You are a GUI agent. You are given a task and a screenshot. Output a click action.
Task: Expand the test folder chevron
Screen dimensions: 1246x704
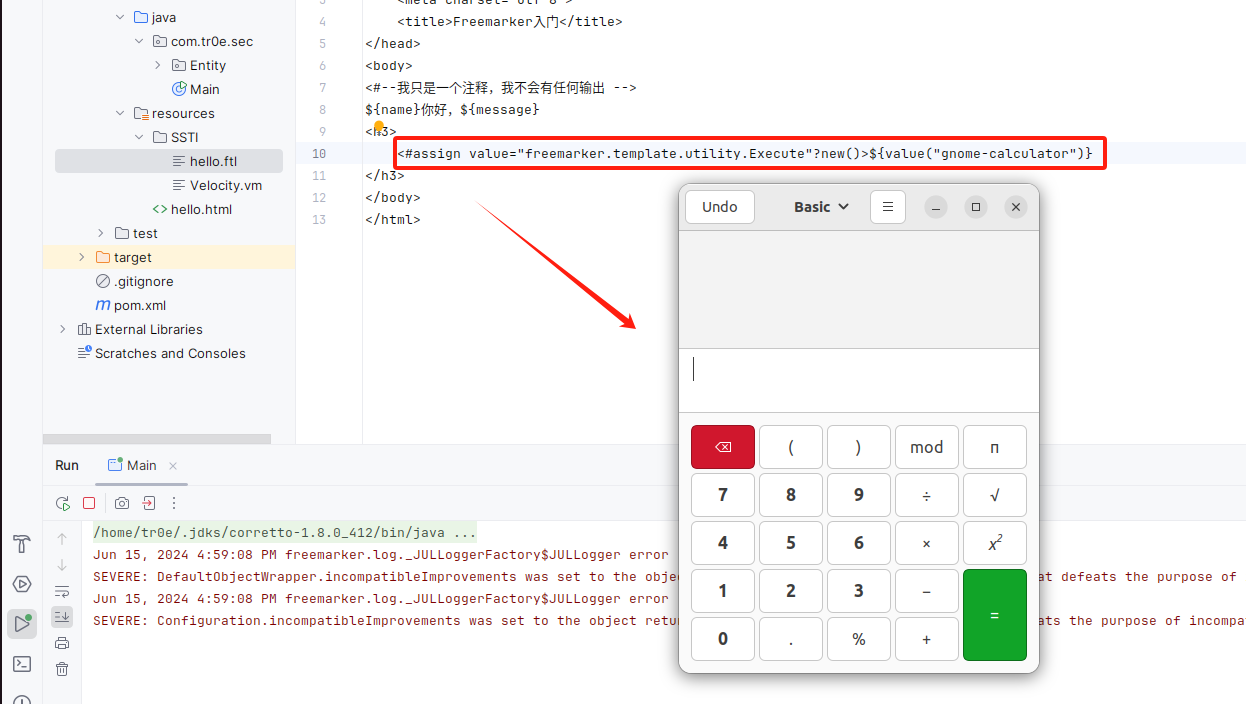(101, 233)
